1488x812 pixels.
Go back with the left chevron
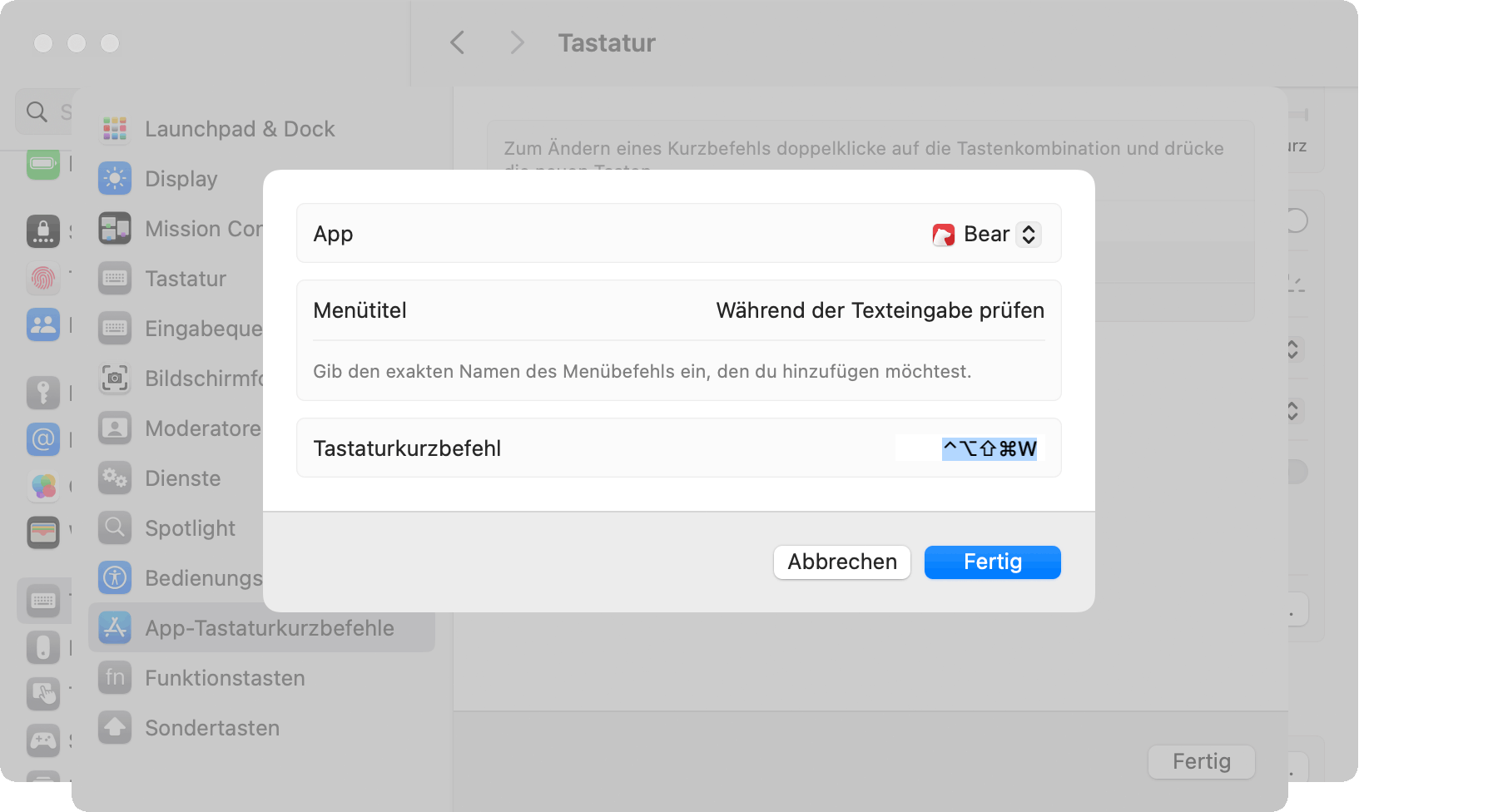click(458, 42)
